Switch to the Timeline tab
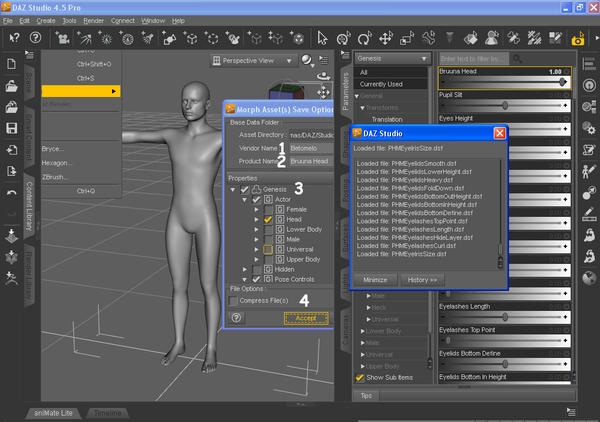This screenshot has height=422, width=600. click(105, 411)
